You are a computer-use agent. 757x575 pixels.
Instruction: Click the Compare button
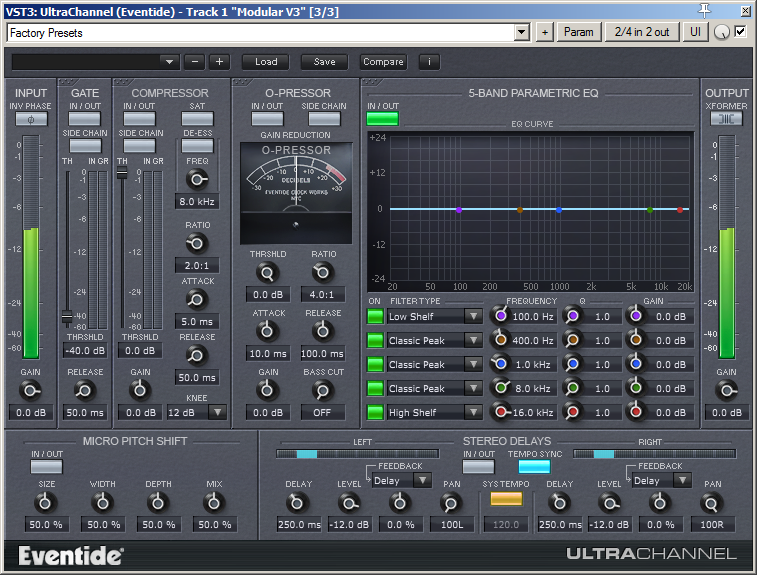[383, 62]
